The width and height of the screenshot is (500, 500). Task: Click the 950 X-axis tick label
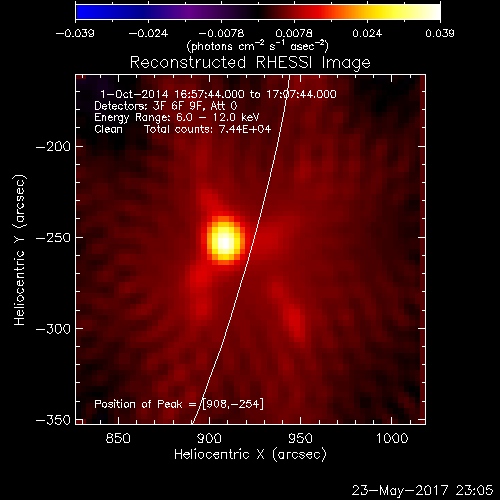[300, 438]
